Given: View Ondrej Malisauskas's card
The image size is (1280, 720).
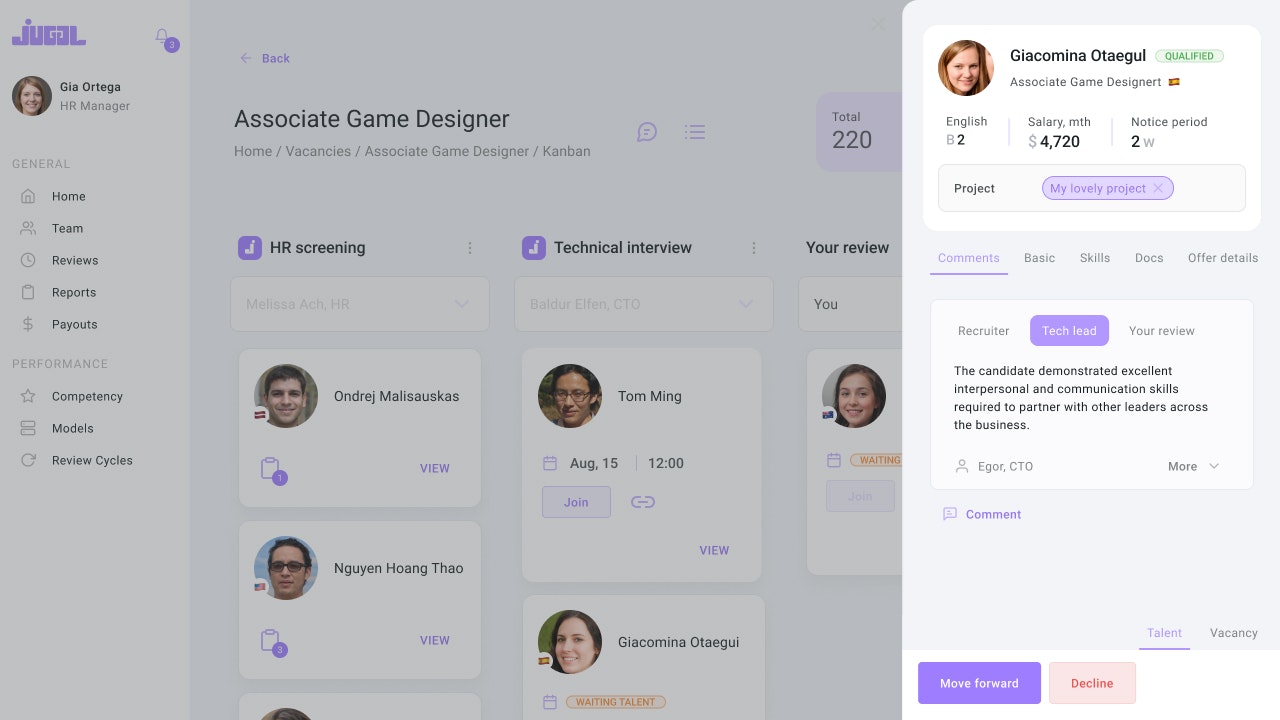Looking at the screenshot, I should click(x=434, y=468).
